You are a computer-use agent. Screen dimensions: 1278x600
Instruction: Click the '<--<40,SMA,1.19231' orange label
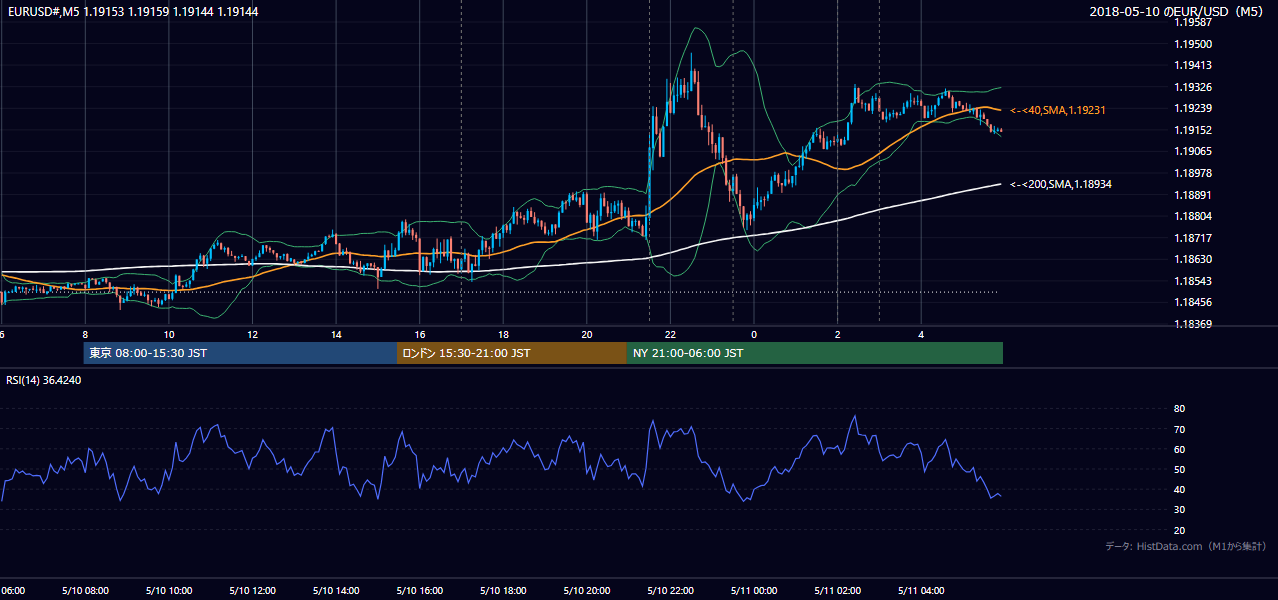click(x=1057, y=110)
